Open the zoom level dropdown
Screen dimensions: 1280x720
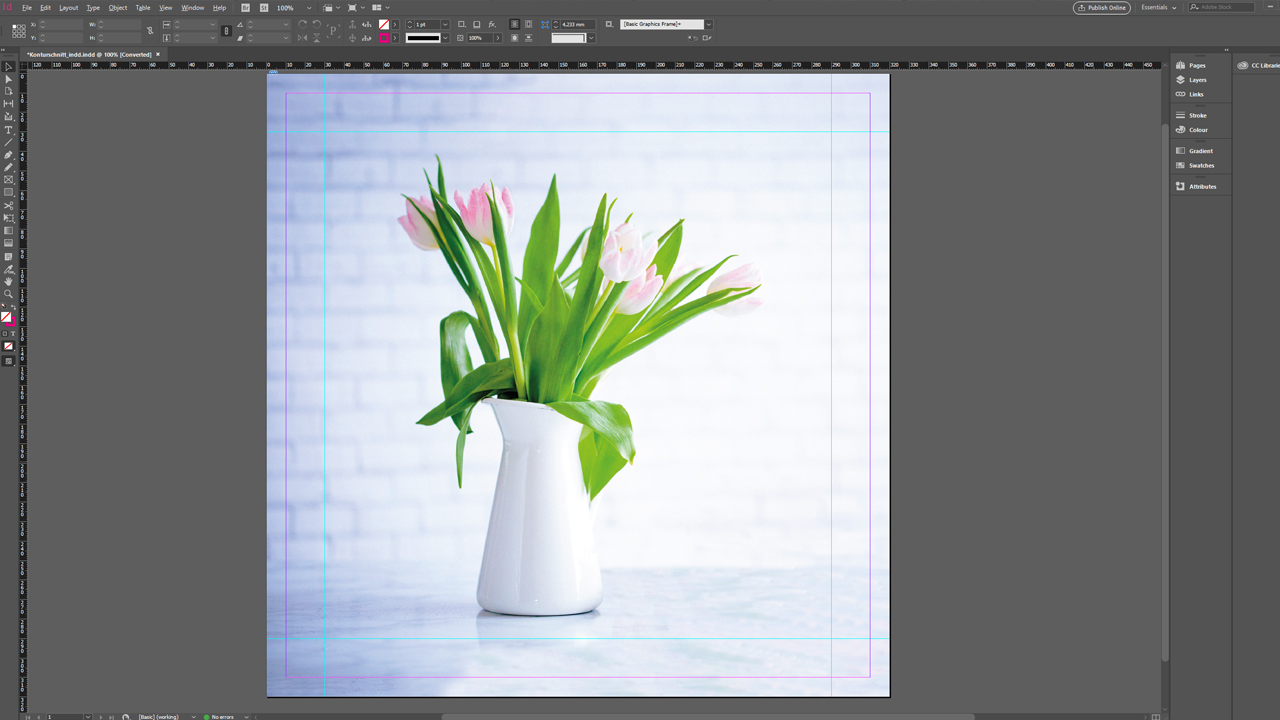pyautogui.click(x=309, y=7)
